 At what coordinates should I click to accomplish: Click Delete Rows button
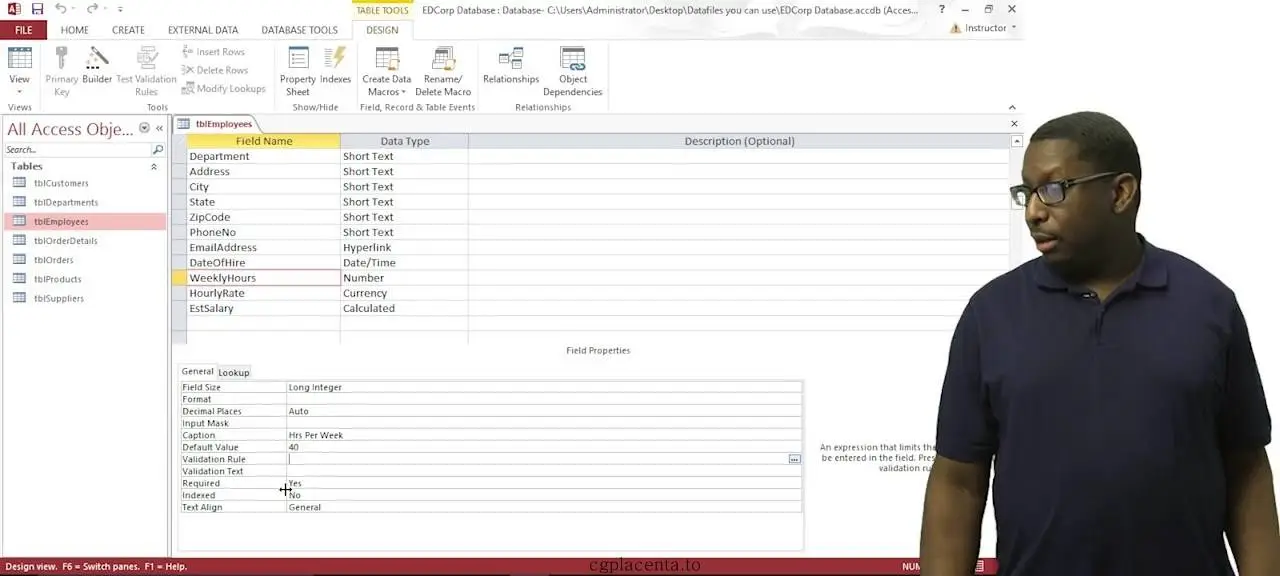214,70
